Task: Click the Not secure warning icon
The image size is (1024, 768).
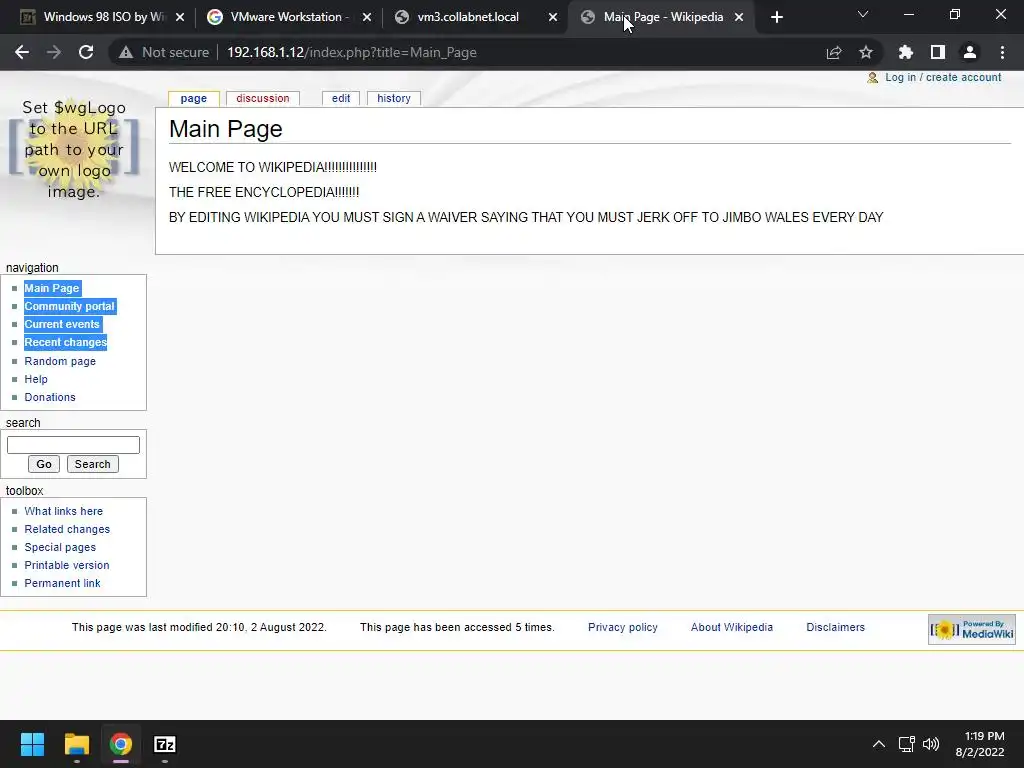Action: pyautogui.click(x=126, y=52)
